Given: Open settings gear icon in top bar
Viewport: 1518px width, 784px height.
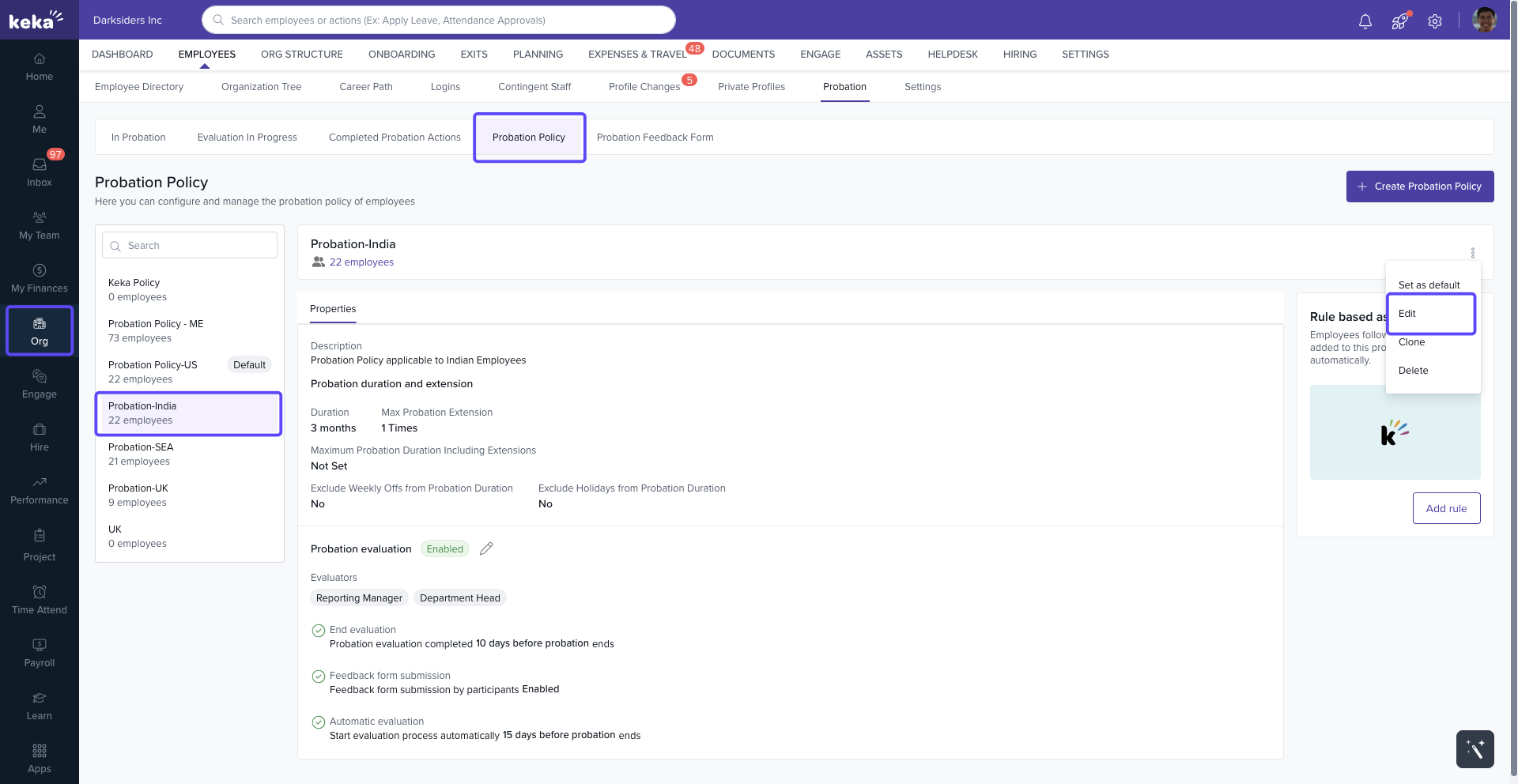Looking at the screenshot, I should [1434, 21].
